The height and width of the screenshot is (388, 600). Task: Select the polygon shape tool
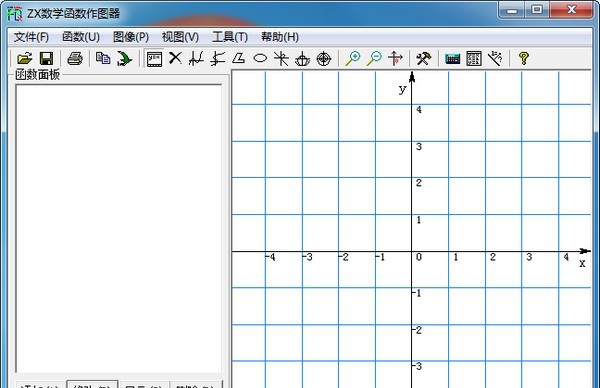(239, 59)
